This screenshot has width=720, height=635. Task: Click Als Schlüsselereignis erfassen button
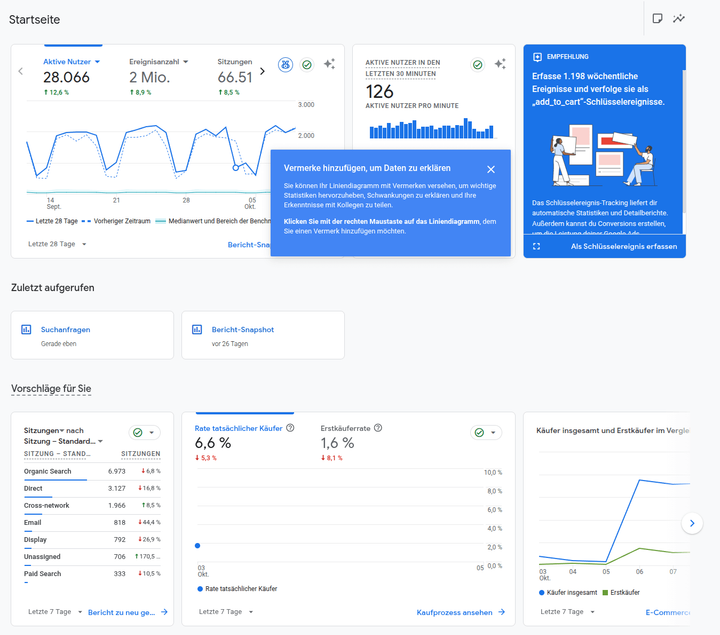coord(623,246)
